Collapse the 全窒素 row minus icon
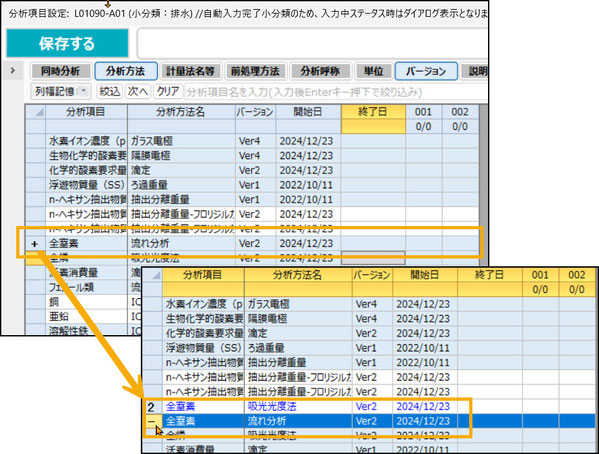Viewport: 599px width, 454px height. click(x=152, y=421)
